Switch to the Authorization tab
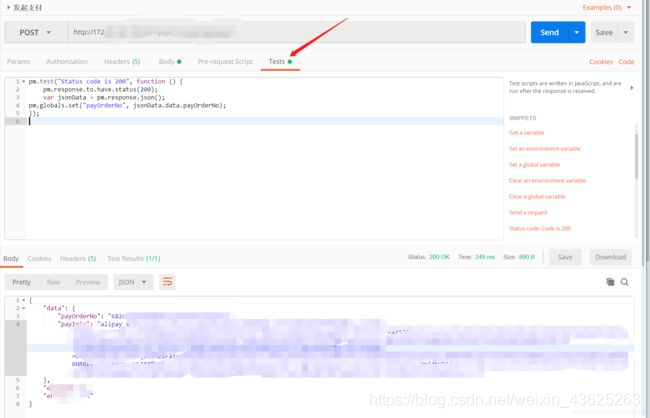This screenshot has height=418, width=650. point(67,61)
